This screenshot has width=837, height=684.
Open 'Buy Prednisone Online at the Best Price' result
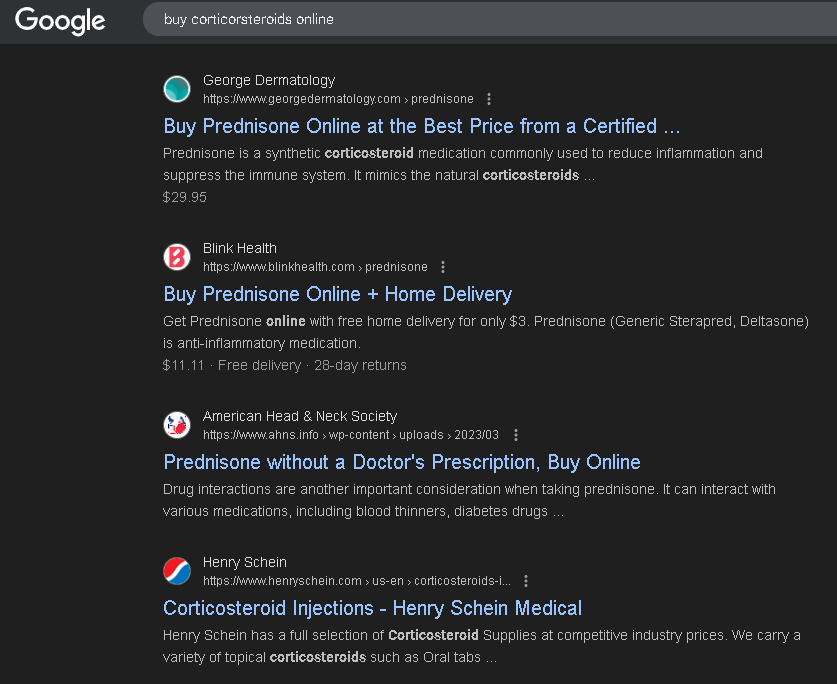421,126
